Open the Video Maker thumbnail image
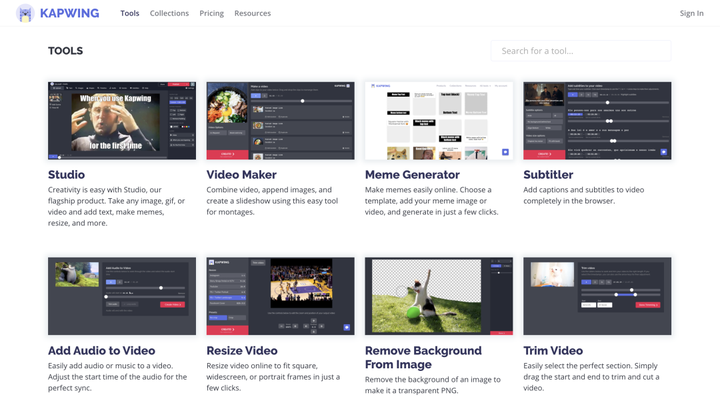The width and height of the screenshot is (720, 399). 280,121
